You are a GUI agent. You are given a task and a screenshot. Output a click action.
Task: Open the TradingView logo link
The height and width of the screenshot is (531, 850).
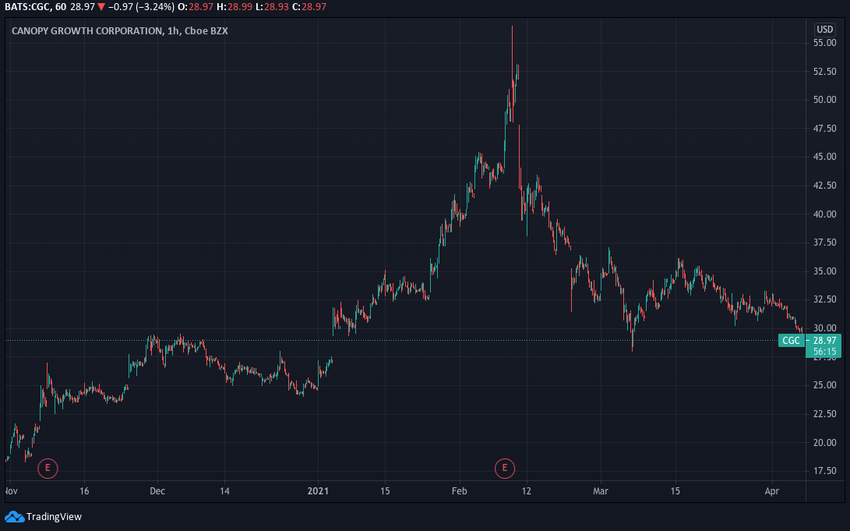43,516
